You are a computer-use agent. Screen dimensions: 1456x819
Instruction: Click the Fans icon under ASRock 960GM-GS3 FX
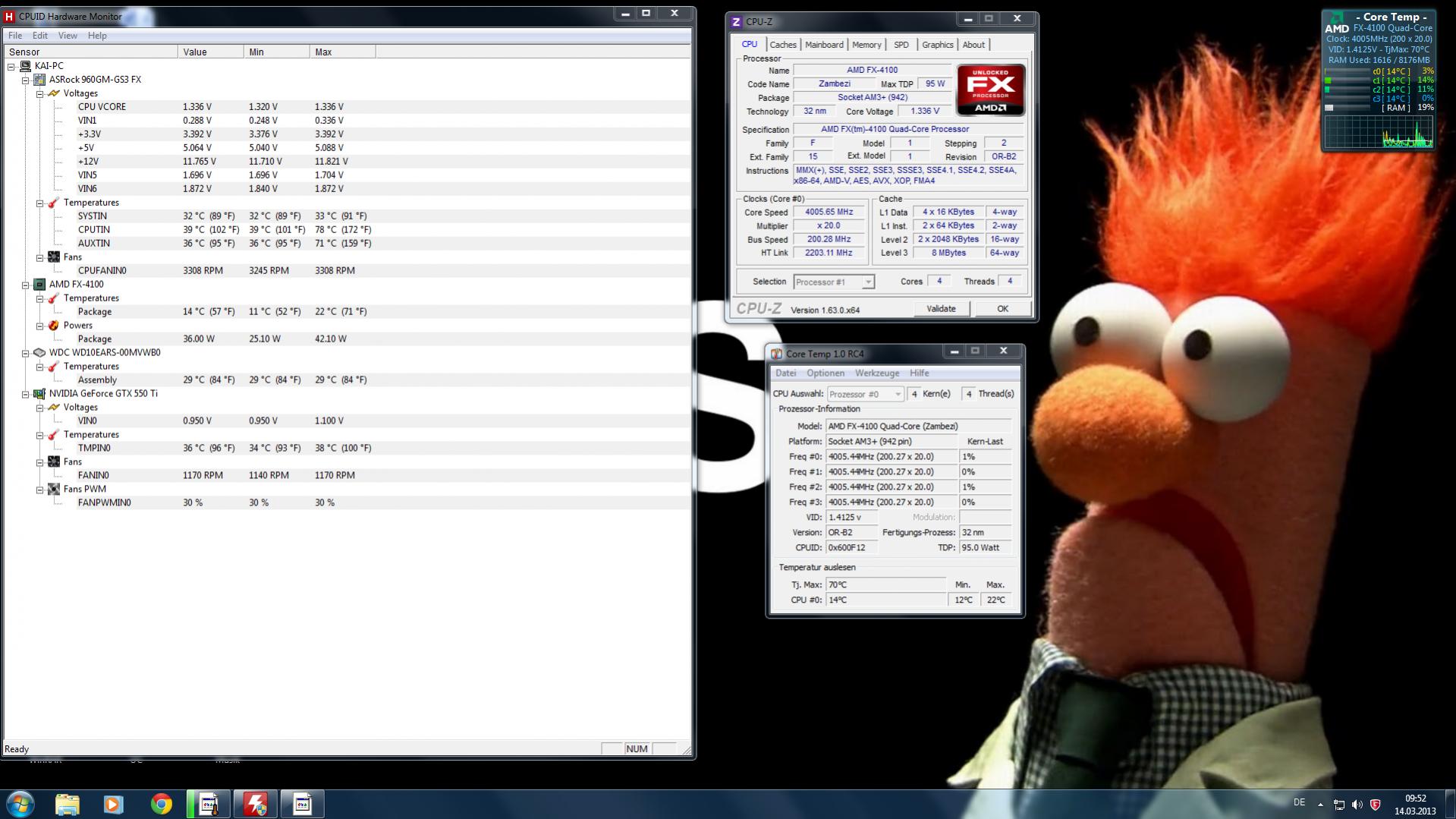coord(54,257)
